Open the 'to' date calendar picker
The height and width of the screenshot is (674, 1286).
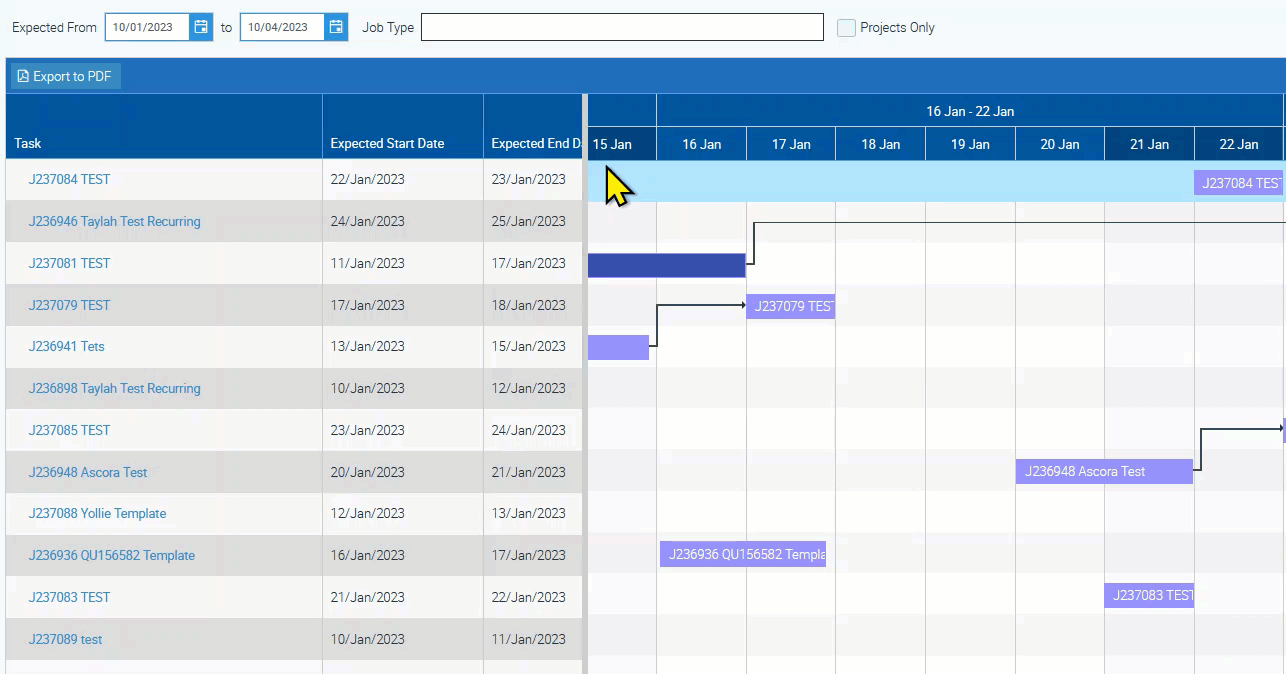click(336, 27)
